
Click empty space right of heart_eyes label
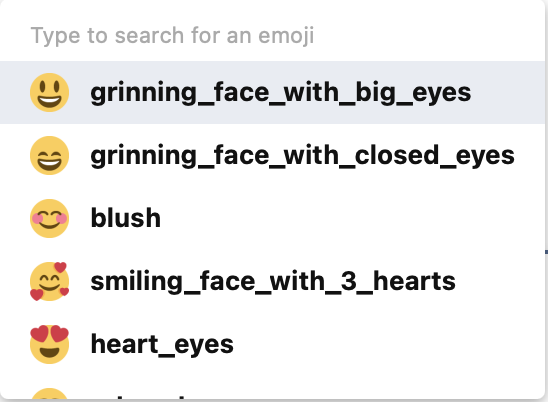click(384, 344)
